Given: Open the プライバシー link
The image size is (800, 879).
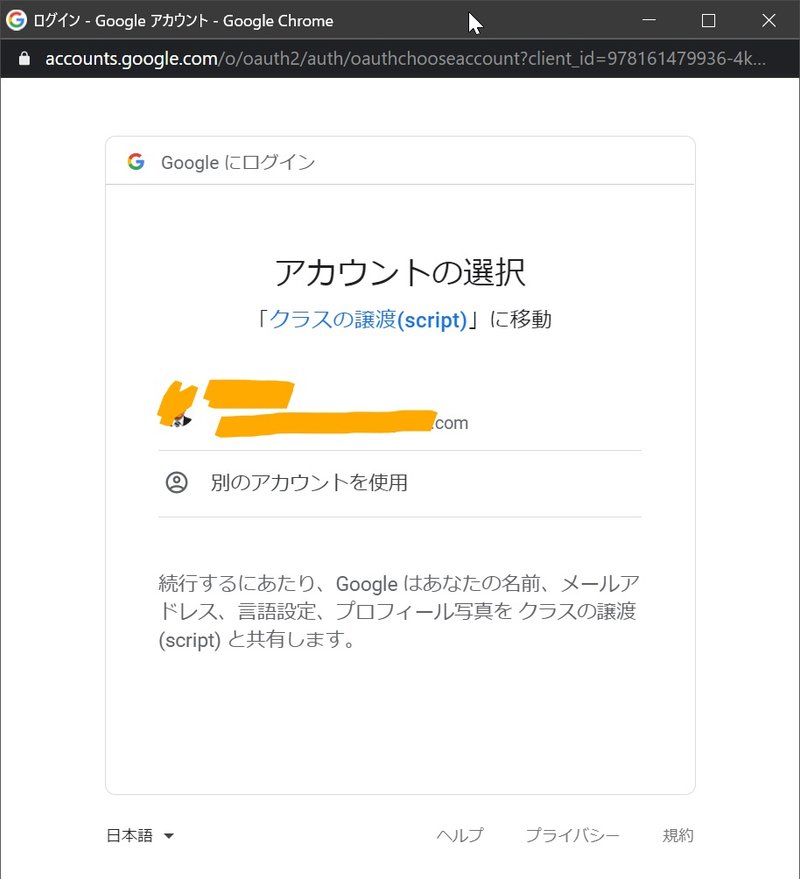Looking at the screenshot, I should point(572,835).
